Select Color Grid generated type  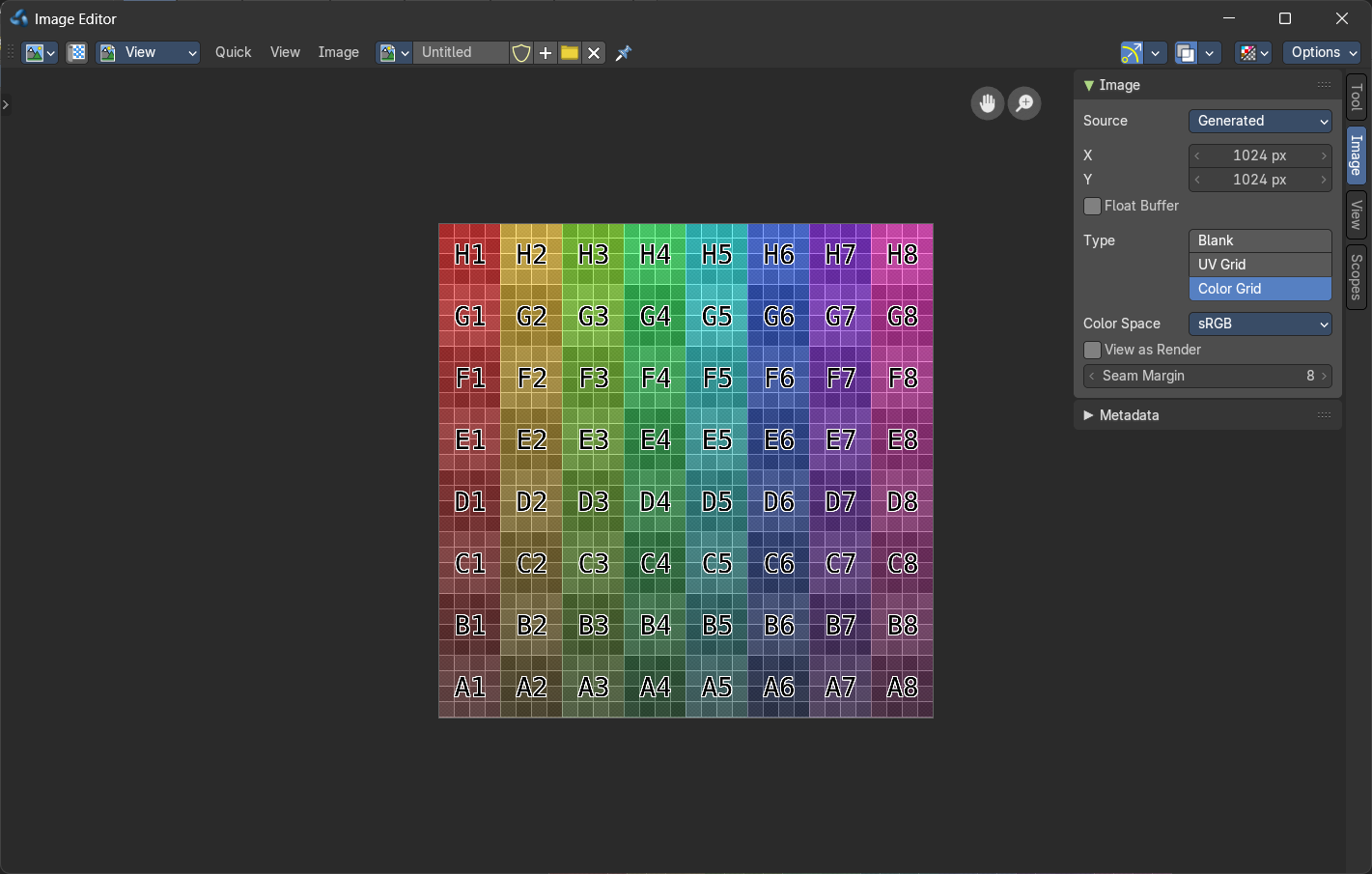click(x=1260, y=289)
